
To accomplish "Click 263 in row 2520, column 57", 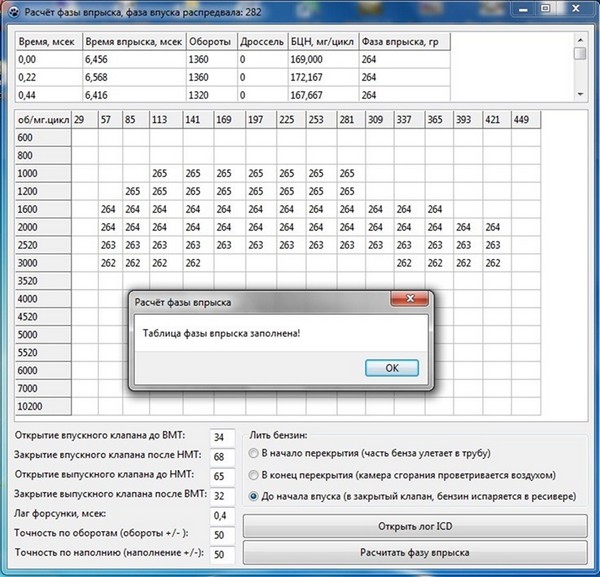I will pyautogui.click(x=110, y=245).
